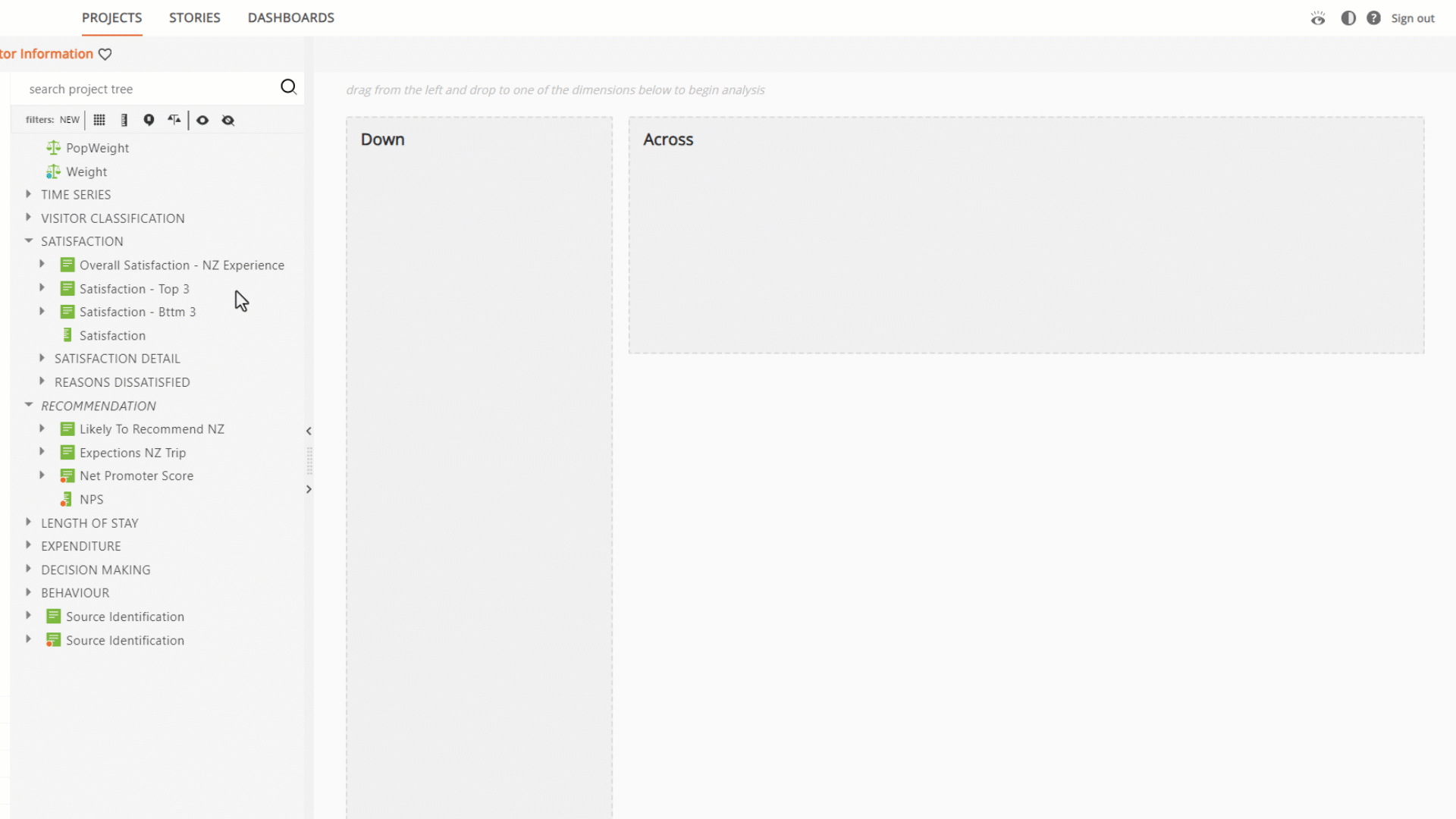Expand the LENGTH OF STAY folder
The image size is (1456, 819).
[x=28, y=522]
